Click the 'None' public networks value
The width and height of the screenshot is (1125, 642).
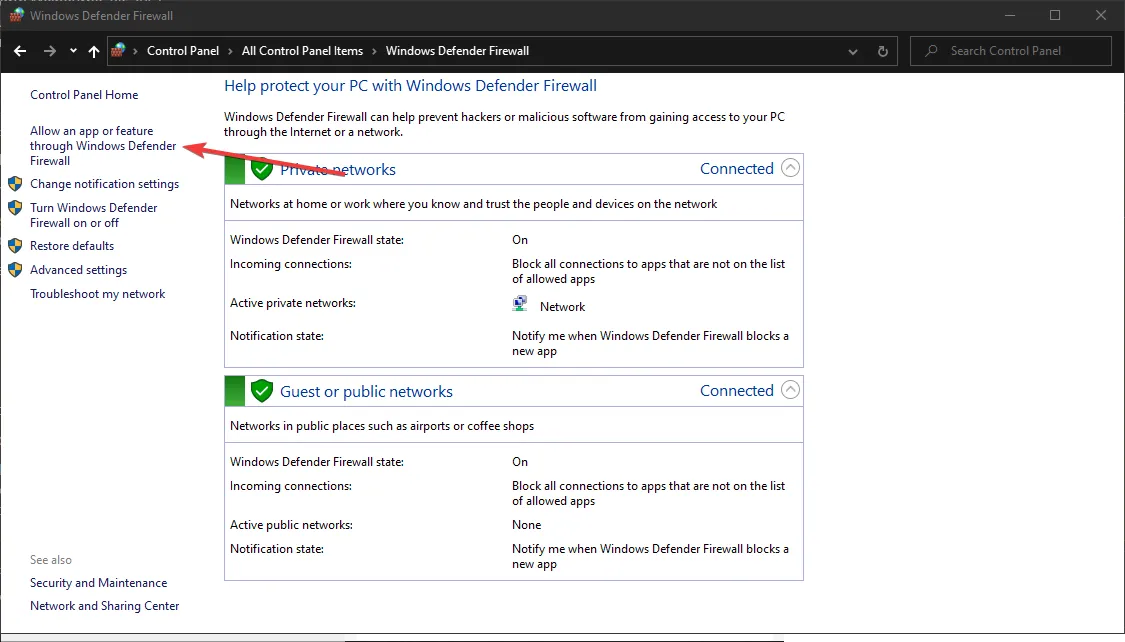(527, 525)
